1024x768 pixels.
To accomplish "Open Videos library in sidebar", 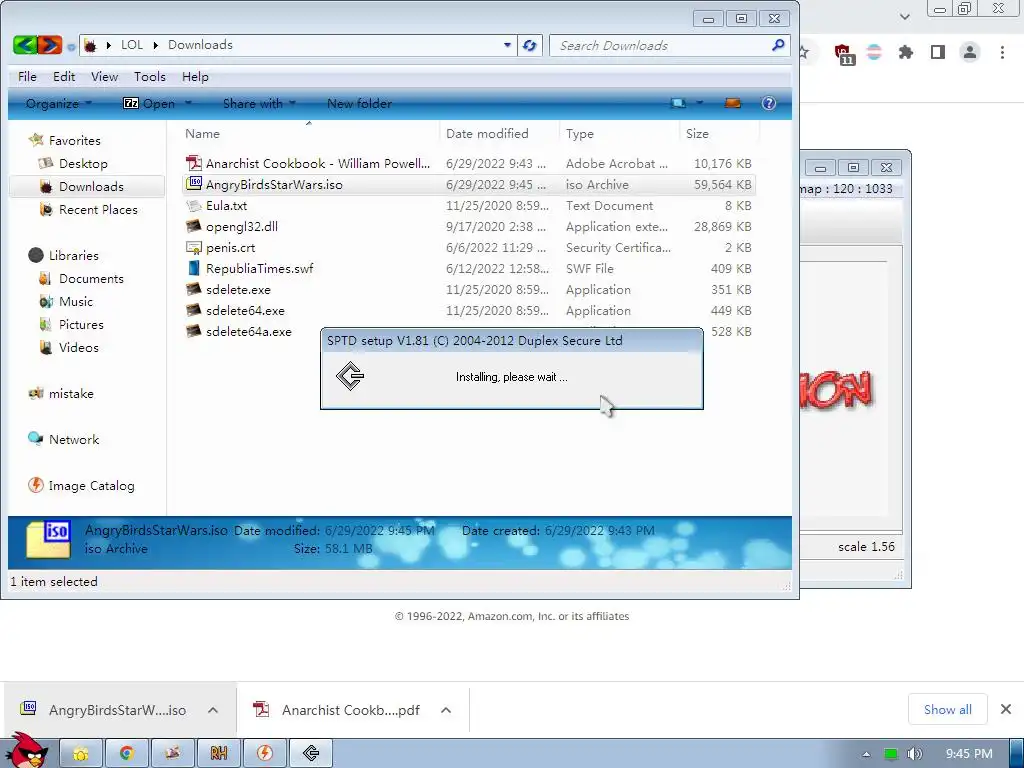I will pos(78,347).
